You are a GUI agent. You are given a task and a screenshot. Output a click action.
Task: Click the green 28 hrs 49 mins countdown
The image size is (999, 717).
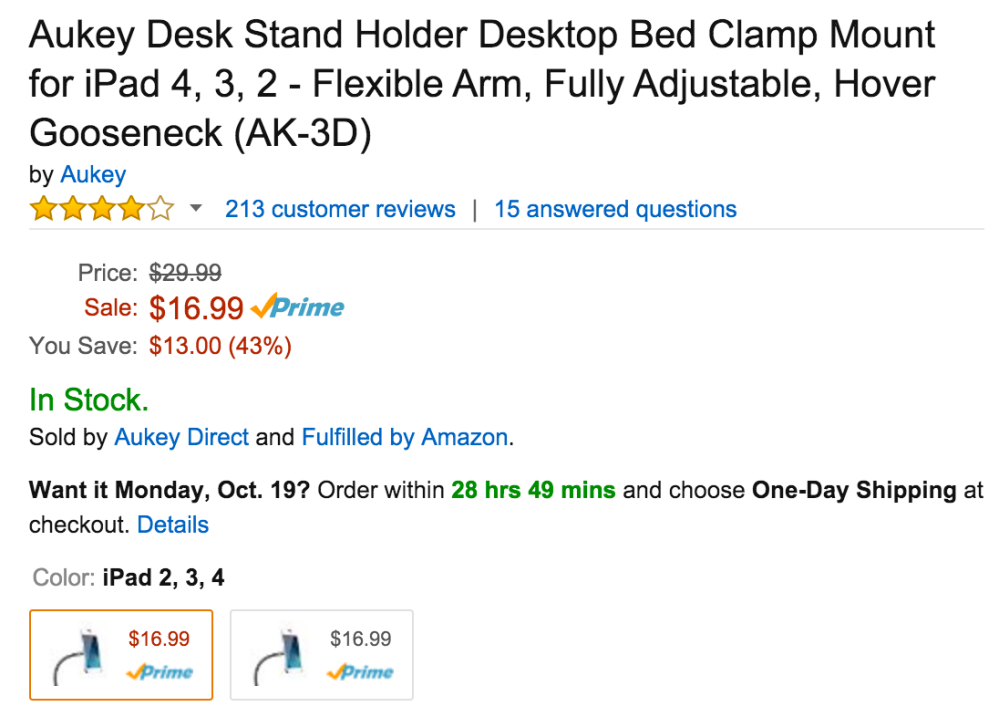click(533, 491)
